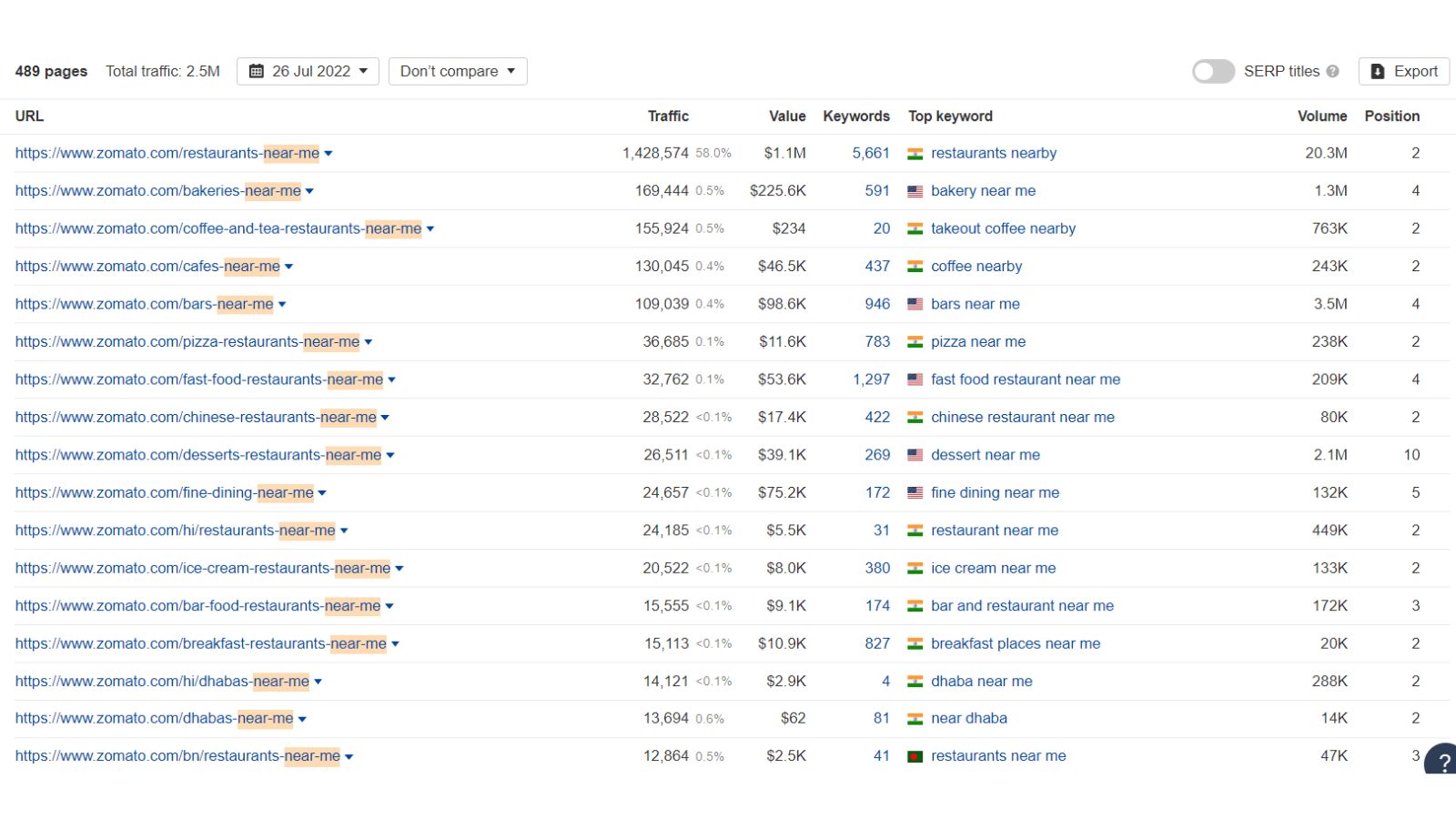Open the fast-food-restaurants-near-me URL
The image size is (1456, 819).
point(199,379)
